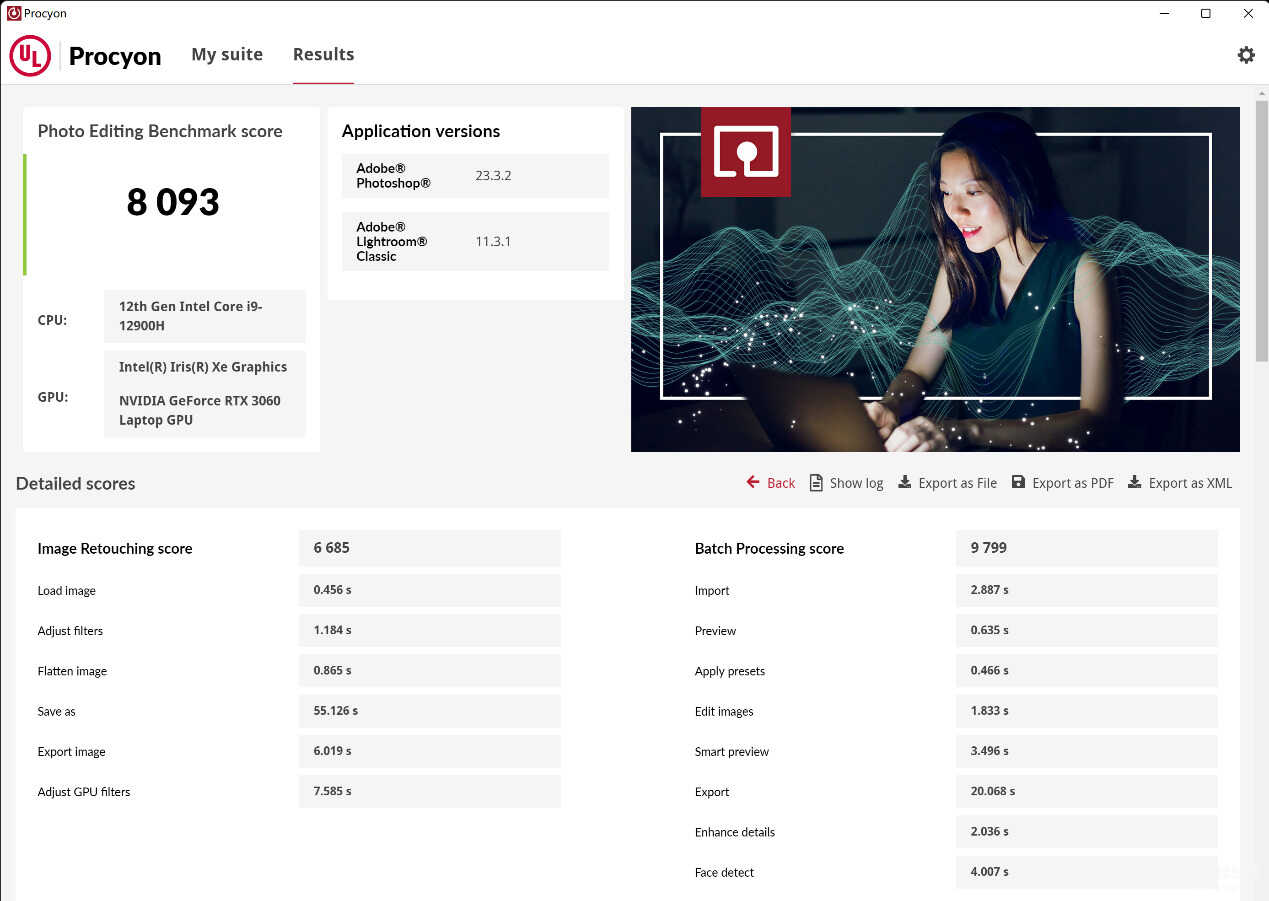Viewport: 1269px width, 901px height.
Task: Click Lightroom Classic version 11.3.1
Action: click(x=493, y=241)
